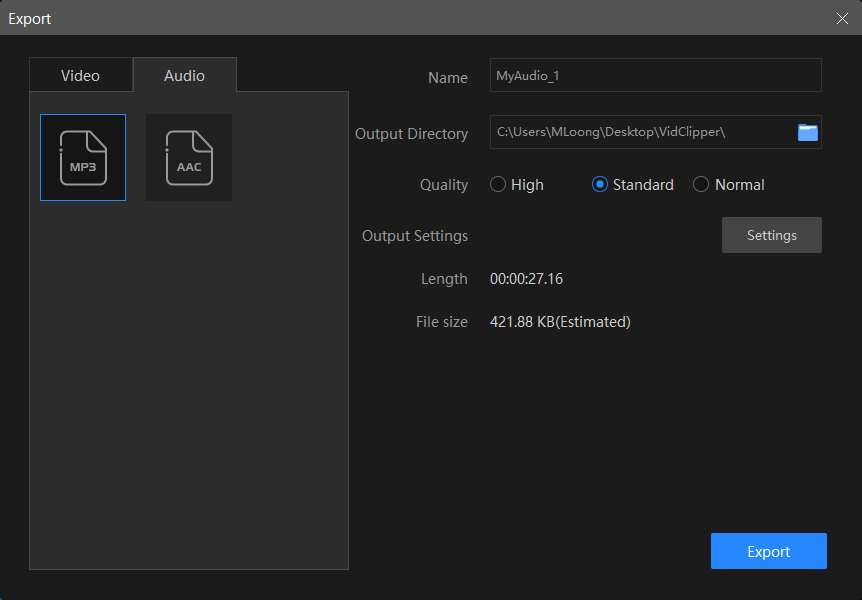Open the output directory folder browser icon

click(x=807, y=132)
